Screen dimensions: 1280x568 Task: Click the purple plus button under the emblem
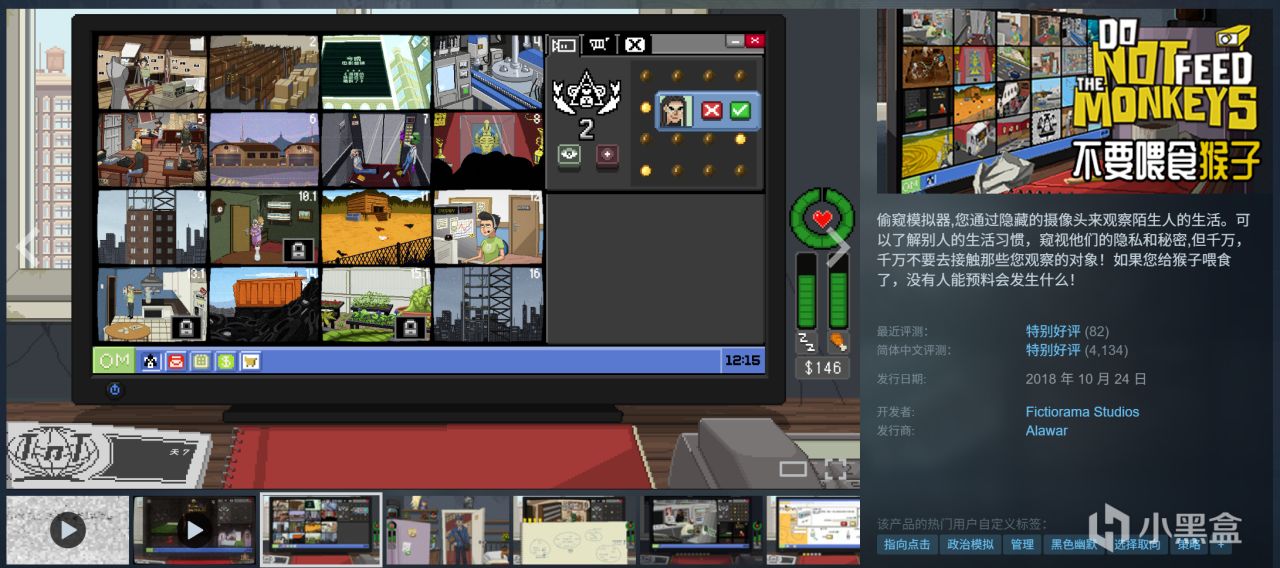(607, 155)
